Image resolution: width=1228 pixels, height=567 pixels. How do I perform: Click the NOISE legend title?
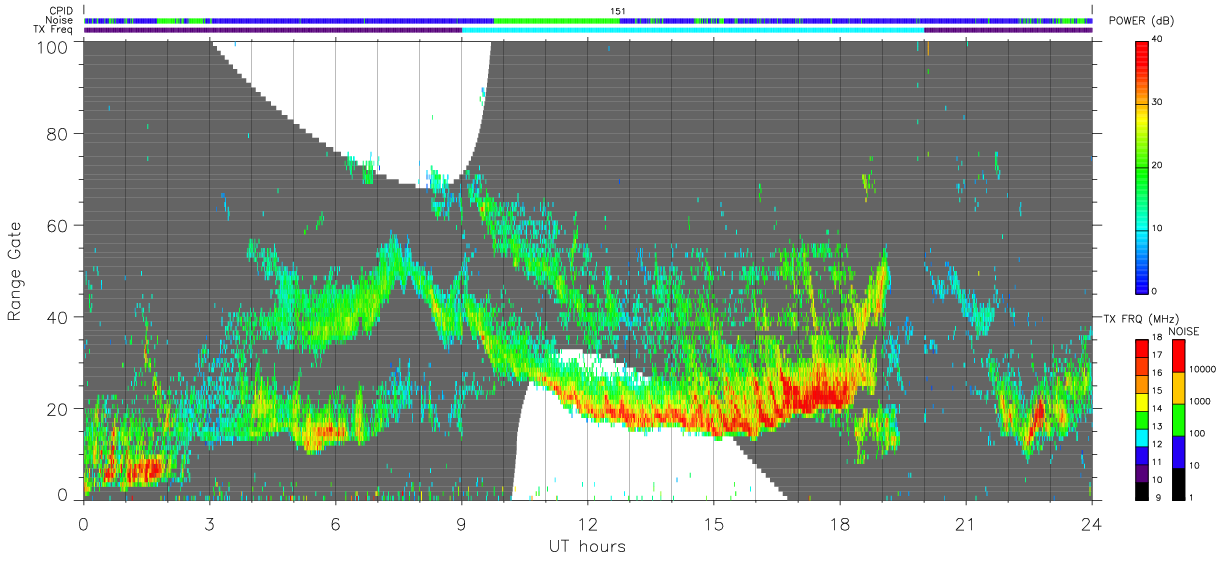point(1186,331)
